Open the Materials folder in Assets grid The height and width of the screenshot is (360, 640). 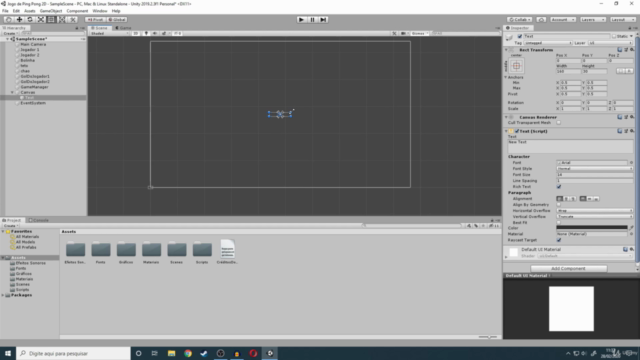(151, 252)
